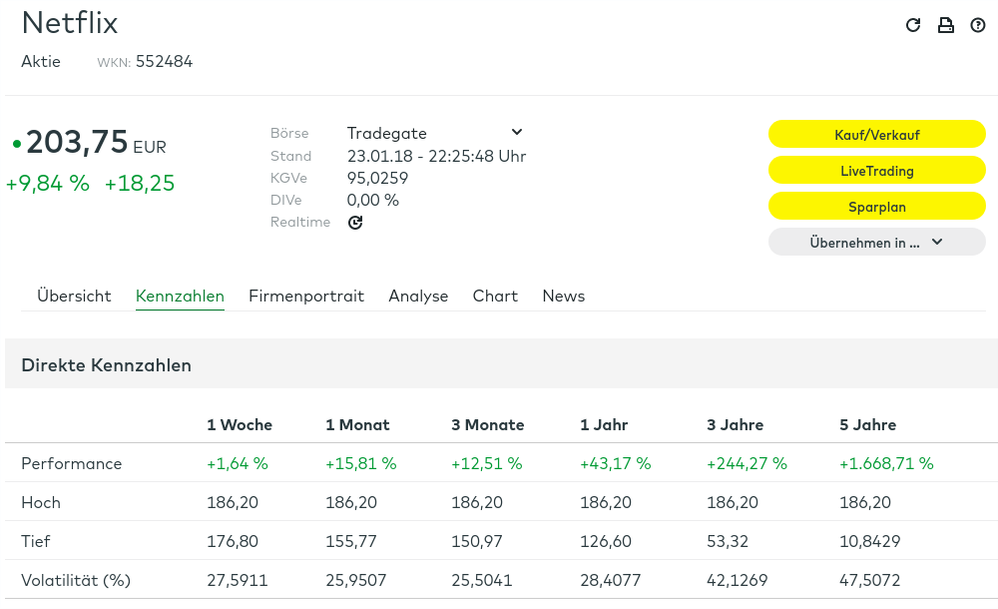Open the News tab

(563, 296)
